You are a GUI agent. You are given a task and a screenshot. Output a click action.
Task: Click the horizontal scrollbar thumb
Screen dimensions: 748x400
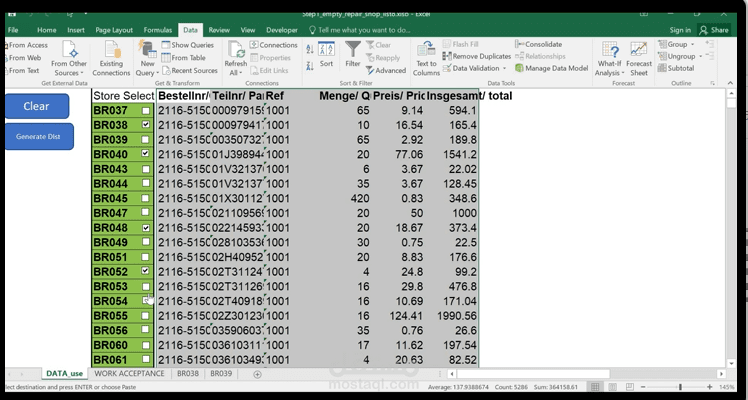click(x=533, y=374)
